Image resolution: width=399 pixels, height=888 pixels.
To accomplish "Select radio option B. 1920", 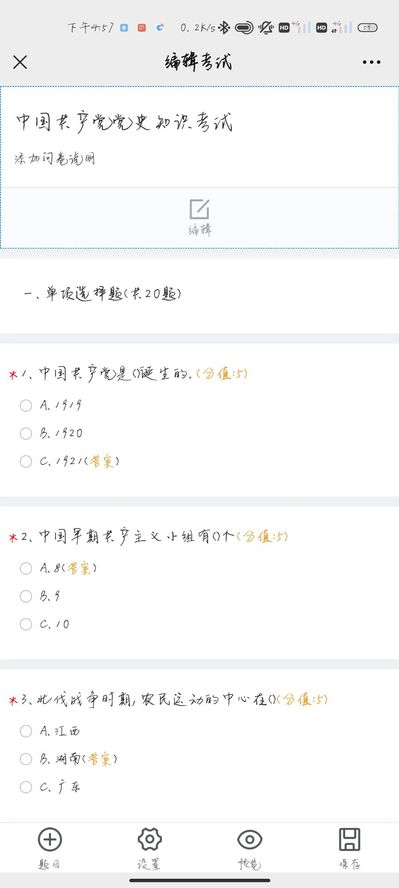I will tap(26, 433).
